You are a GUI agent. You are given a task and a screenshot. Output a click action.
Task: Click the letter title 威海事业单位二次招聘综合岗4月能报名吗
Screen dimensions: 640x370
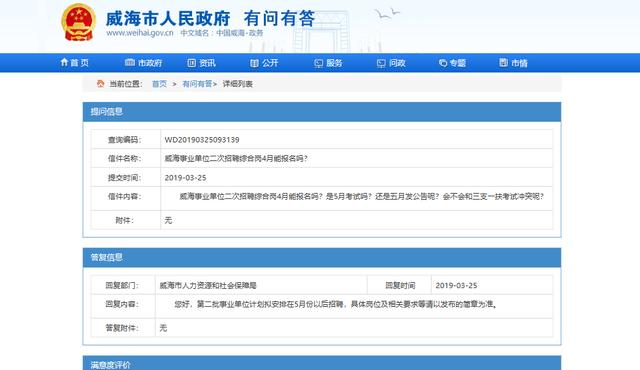(236, 158)
